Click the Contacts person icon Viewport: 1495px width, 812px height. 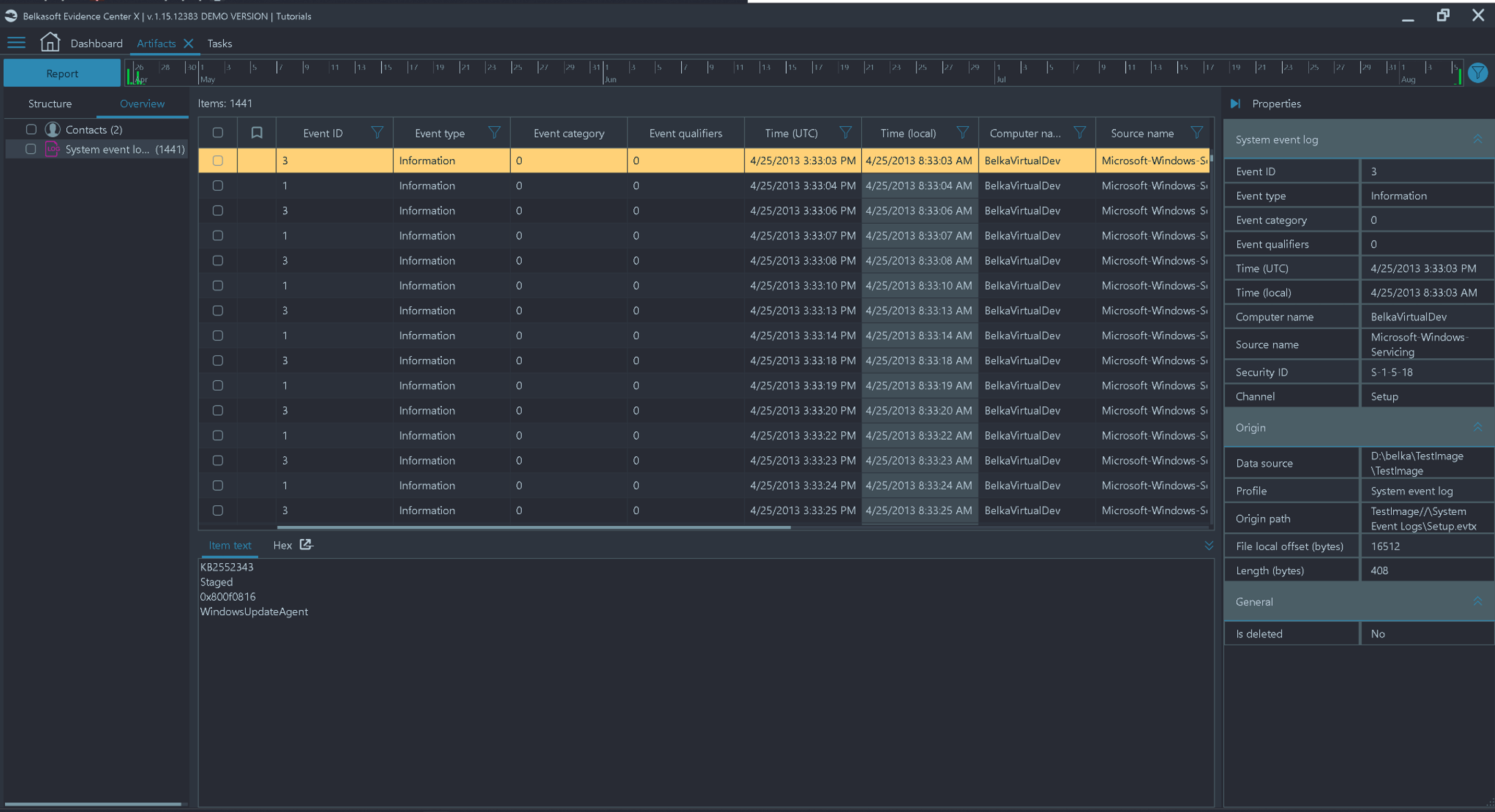tap(53, 129)
